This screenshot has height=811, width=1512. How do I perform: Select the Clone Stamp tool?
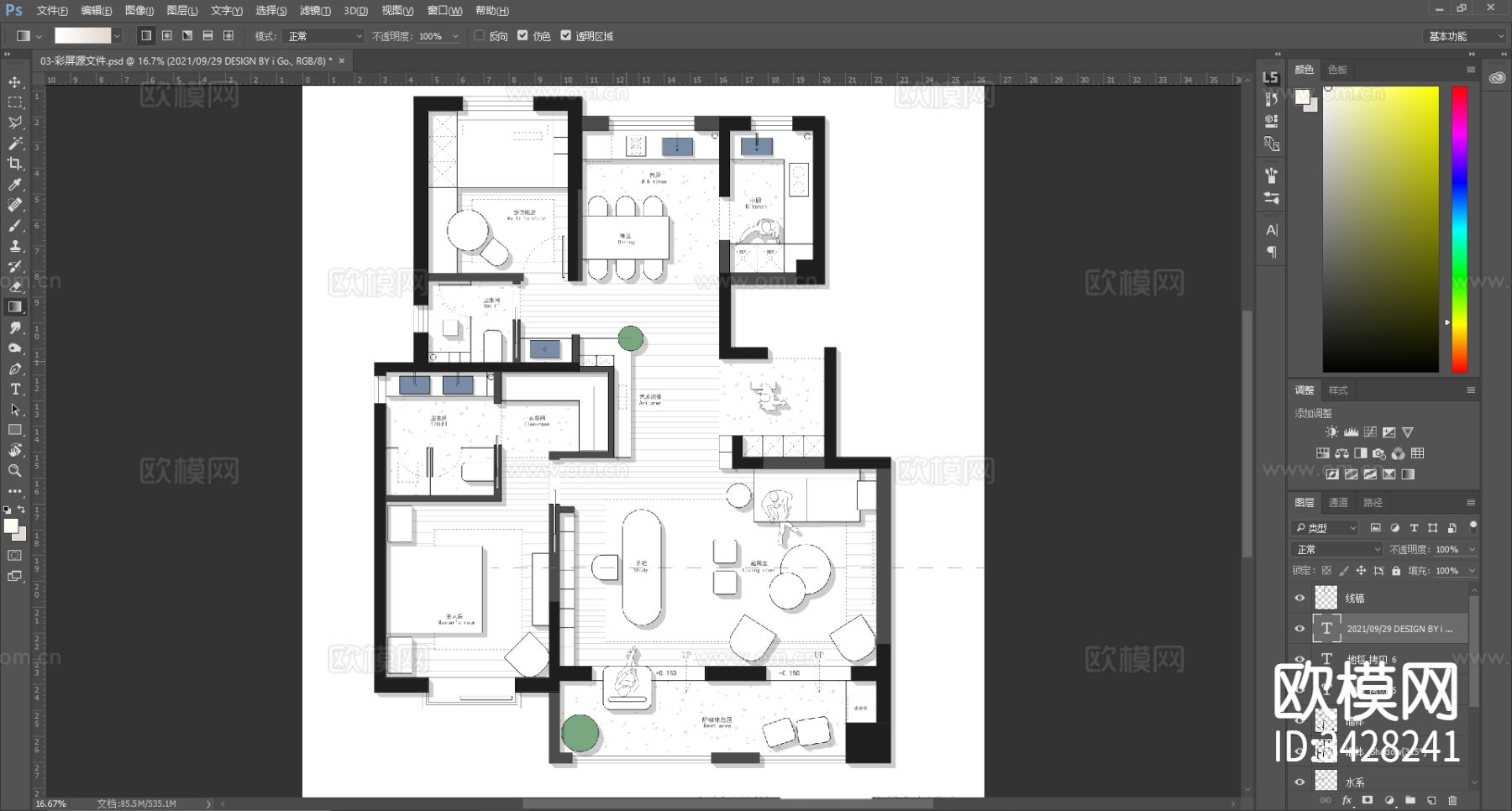pos(15,246)
